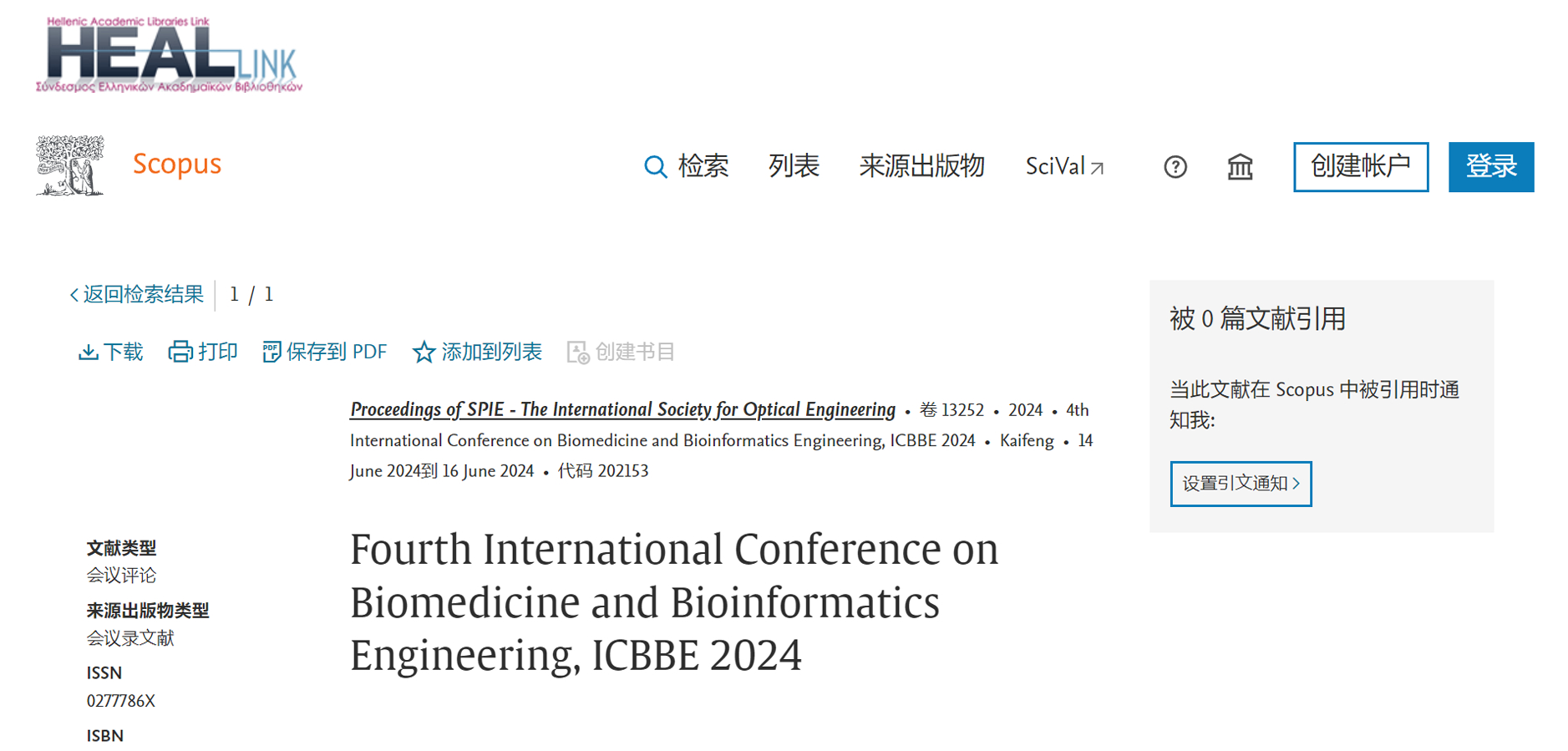The width and height of the screenshot is (1568, 751).
Task: Click the printer icon
Action: pyautogui.click(x=180, y=353)
